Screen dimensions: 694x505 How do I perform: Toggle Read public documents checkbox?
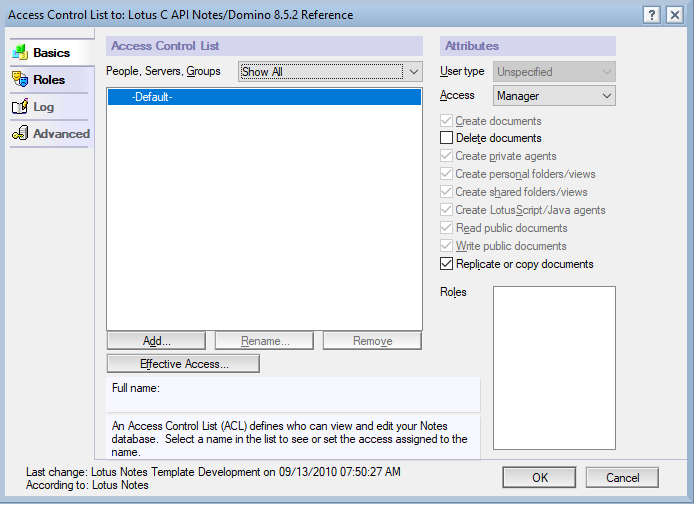[x=446, y=227]
